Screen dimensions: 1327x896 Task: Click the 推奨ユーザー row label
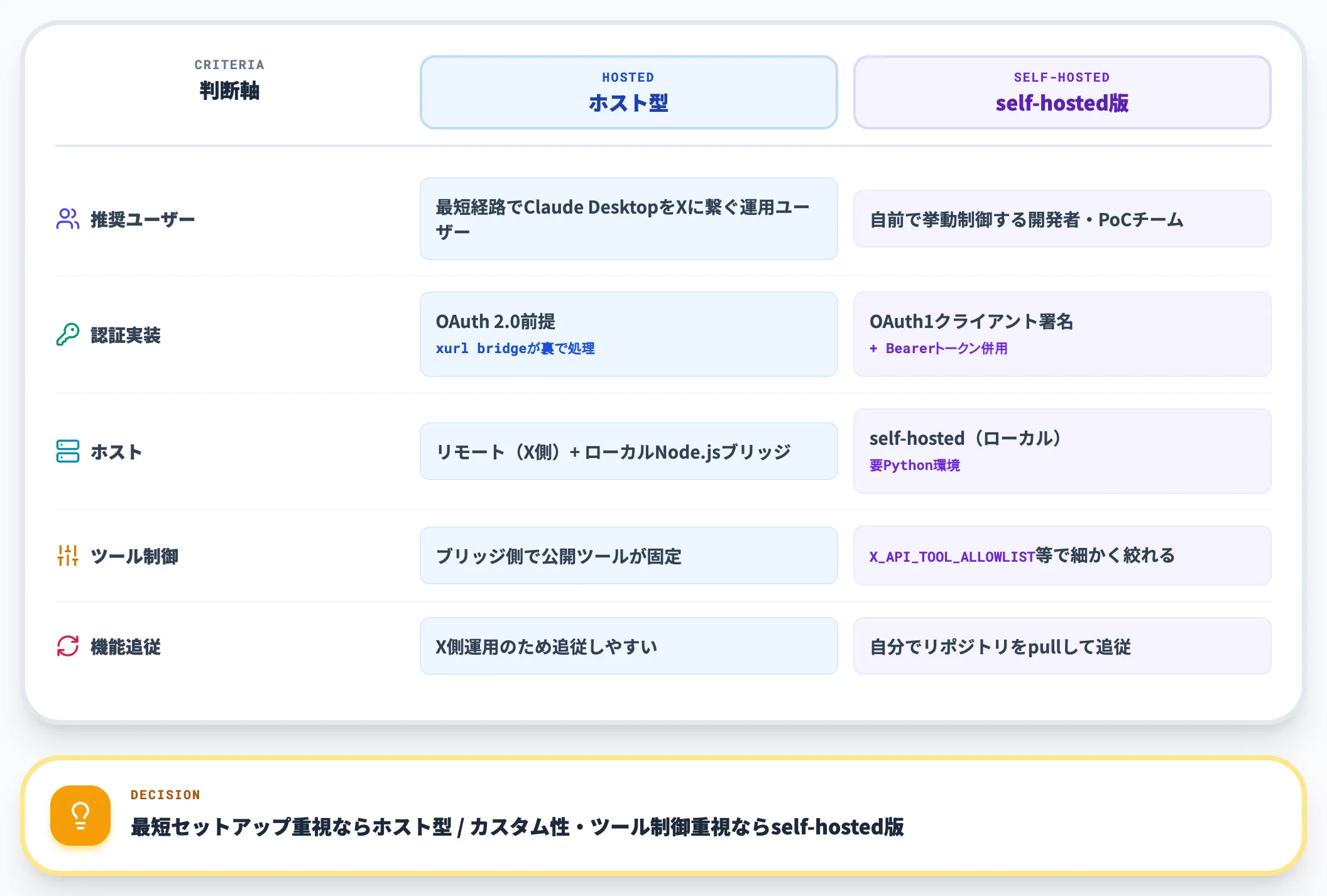[143, 219]
